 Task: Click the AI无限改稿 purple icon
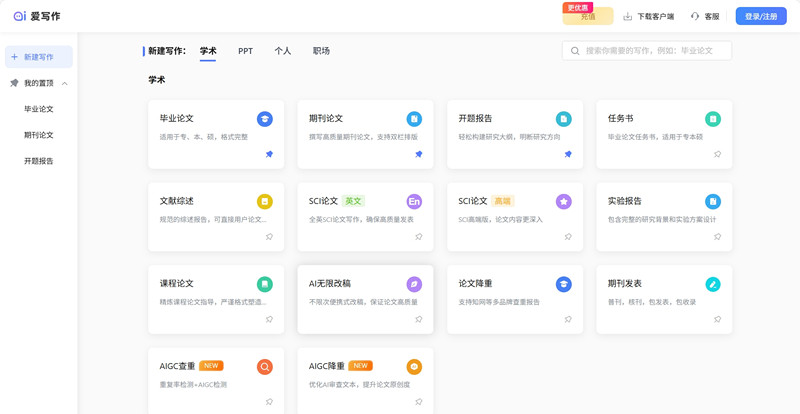(414, 284)
